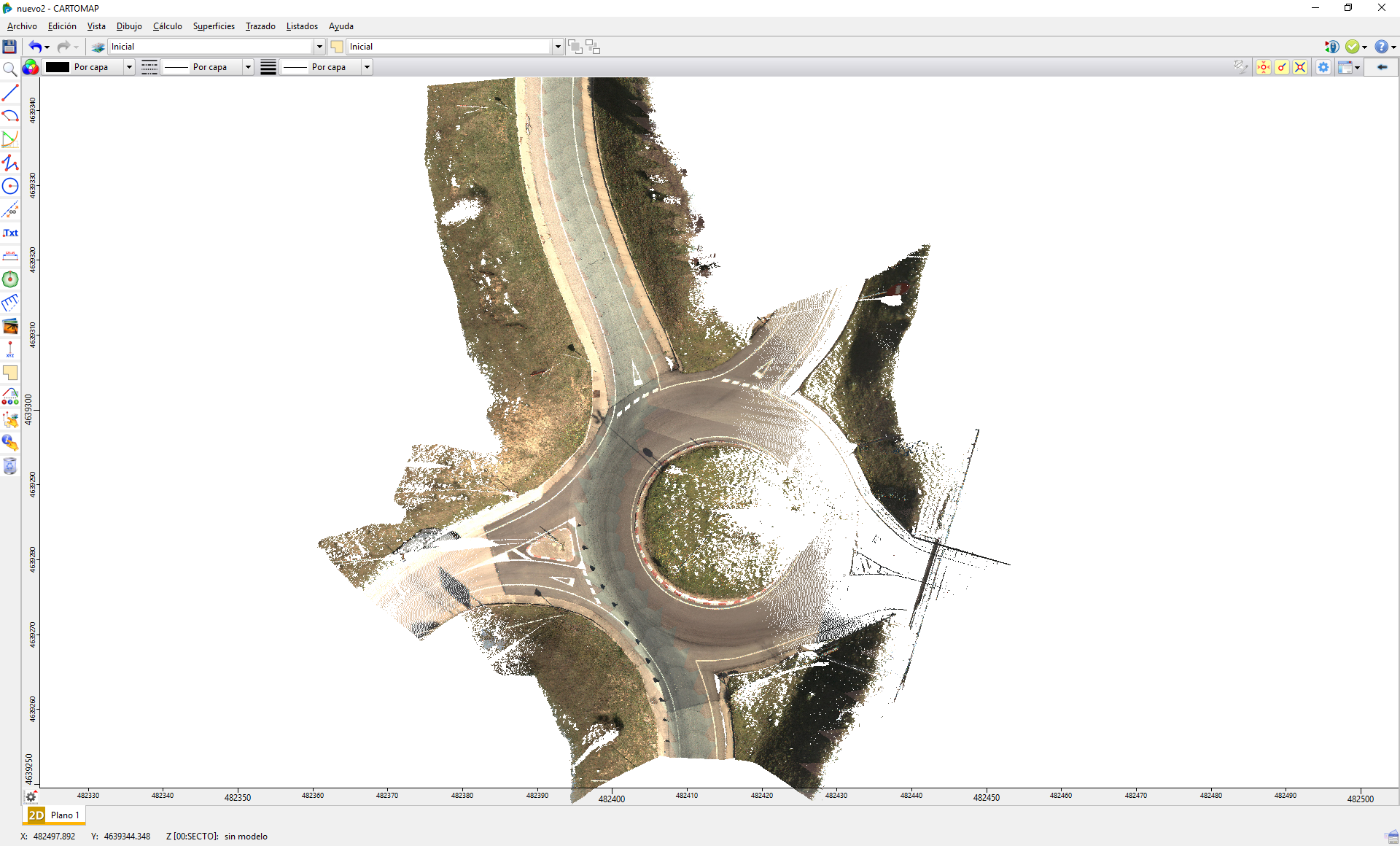Click the black color swatch Por capa
Image resolution: width=1400 pixels, height=846 pixels.
tap(58, 67)
